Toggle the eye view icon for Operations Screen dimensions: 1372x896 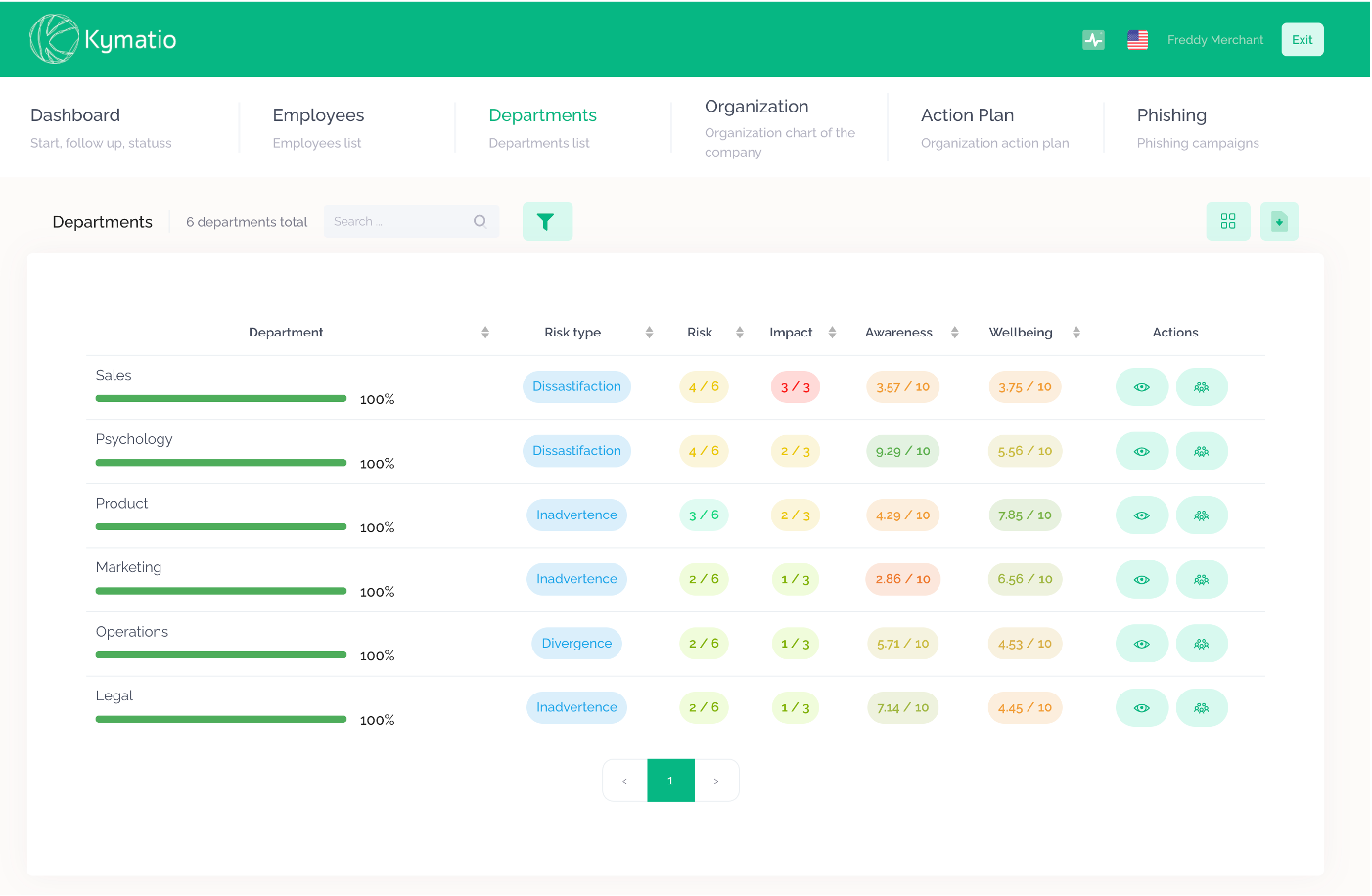point(1142,643)
